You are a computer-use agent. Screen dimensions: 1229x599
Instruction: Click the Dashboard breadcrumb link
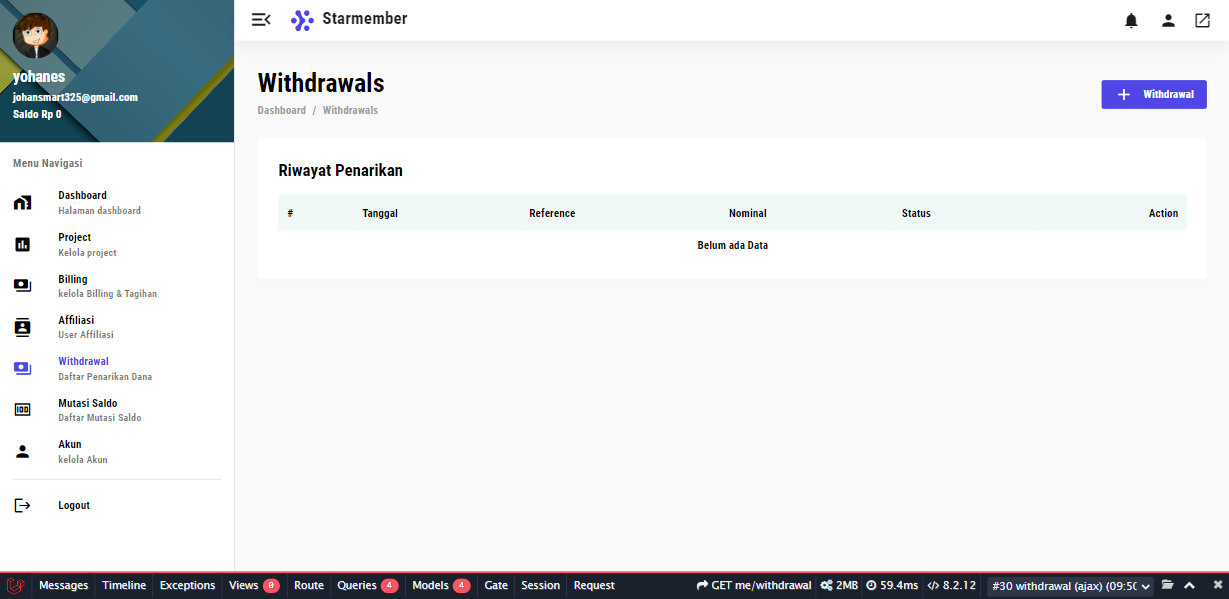[281, 110]
